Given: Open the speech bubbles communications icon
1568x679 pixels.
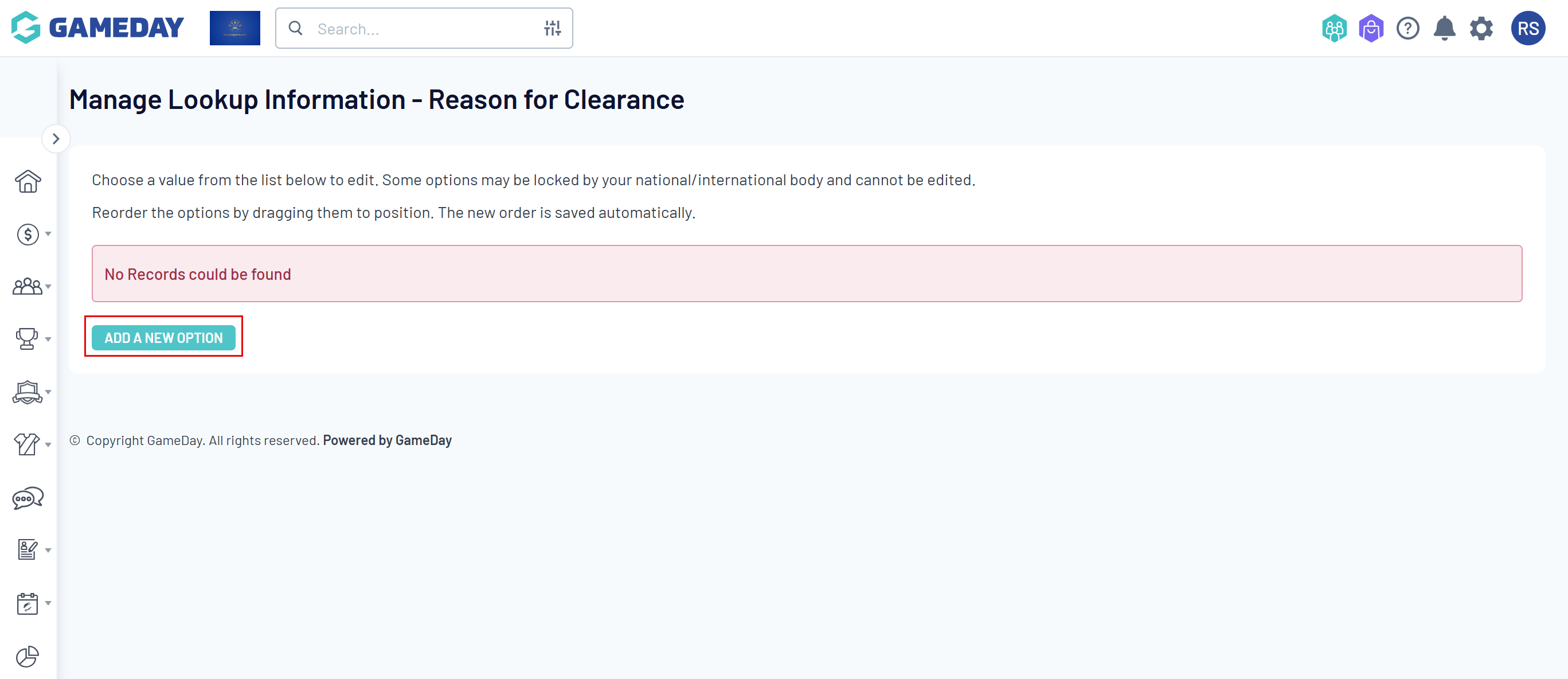Looking at the screenshot, I should click(x=28, y=498).
